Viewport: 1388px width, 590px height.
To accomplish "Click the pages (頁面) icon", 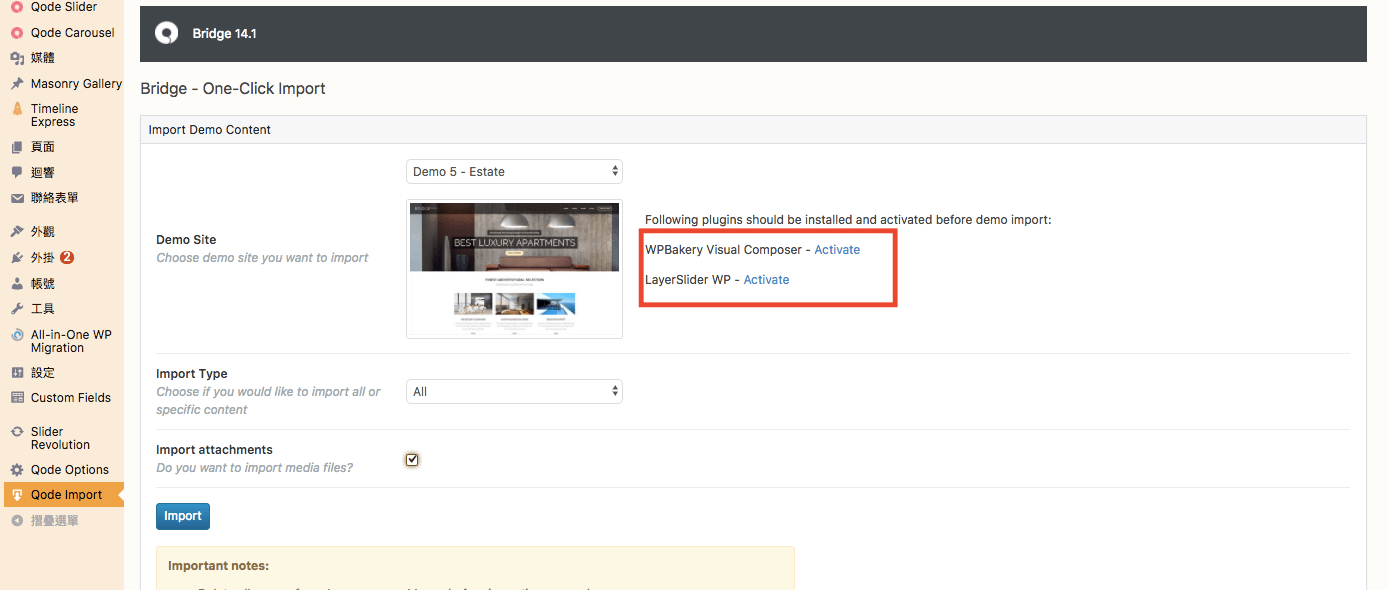I will pyautogui.click(x=17, y=147).
